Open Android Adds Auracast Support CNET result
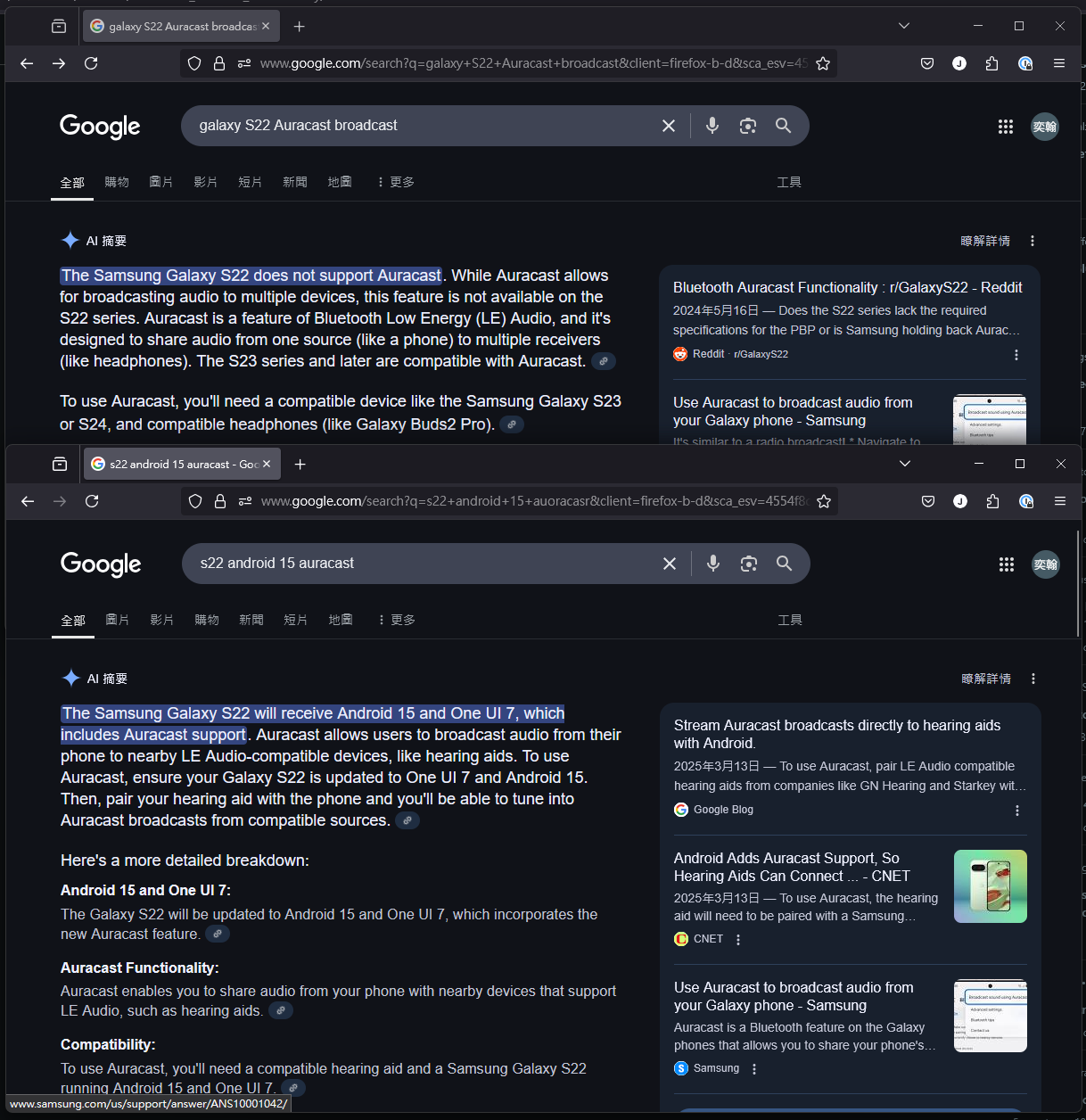Viewport: 1086px width, 1120px height. tap(792, 867)
